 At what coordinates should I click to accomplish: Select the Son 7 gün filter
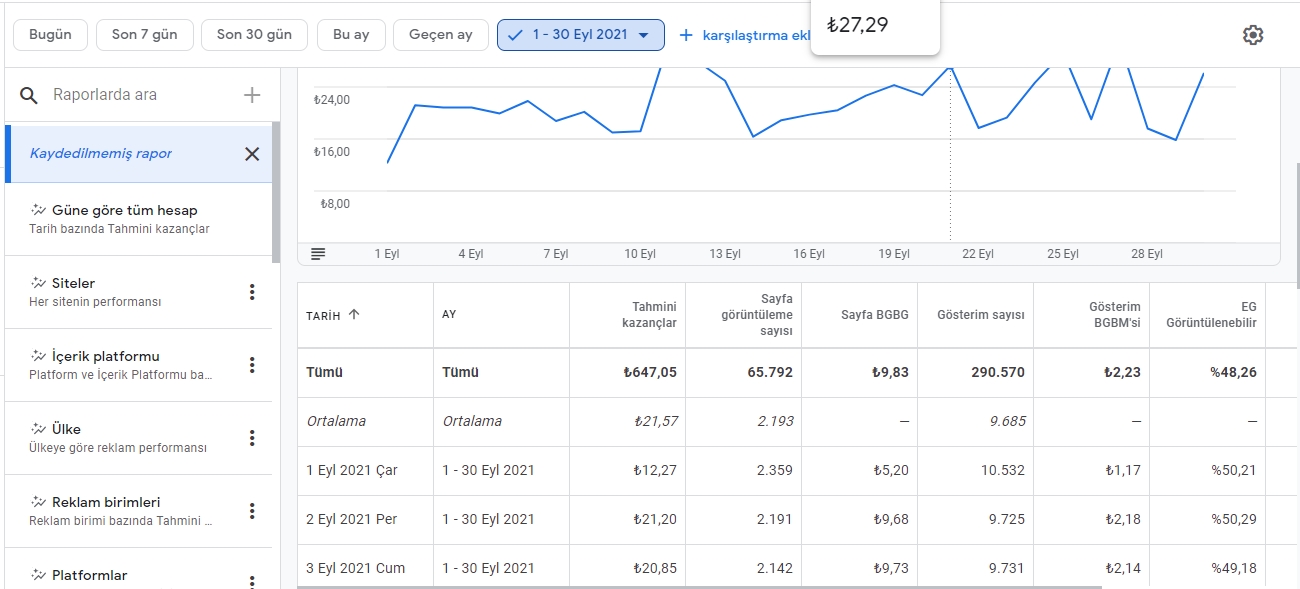pyautogui.click(x=145, y=35)
